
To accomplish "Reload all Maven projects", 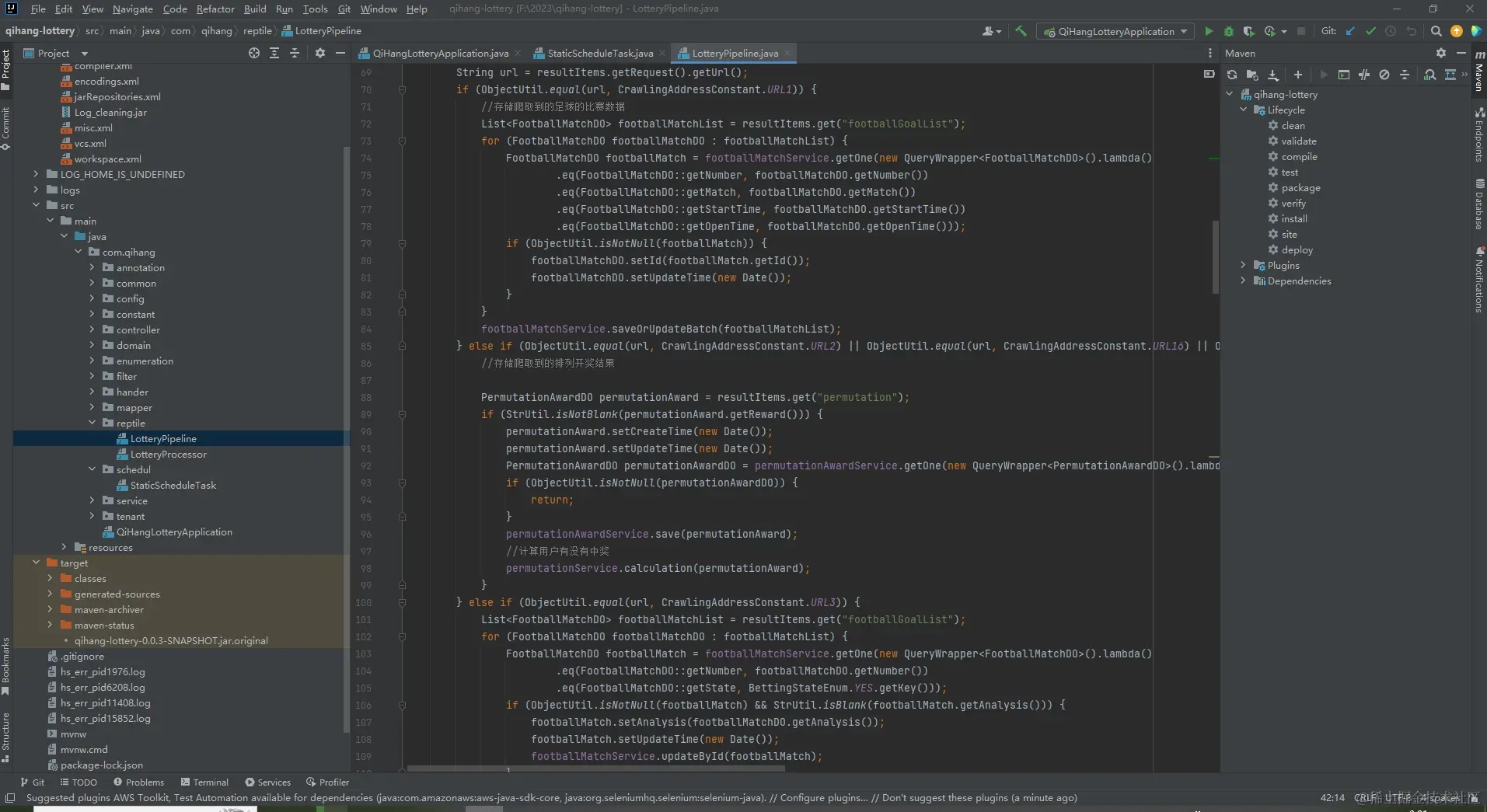I will [1231, 75].
